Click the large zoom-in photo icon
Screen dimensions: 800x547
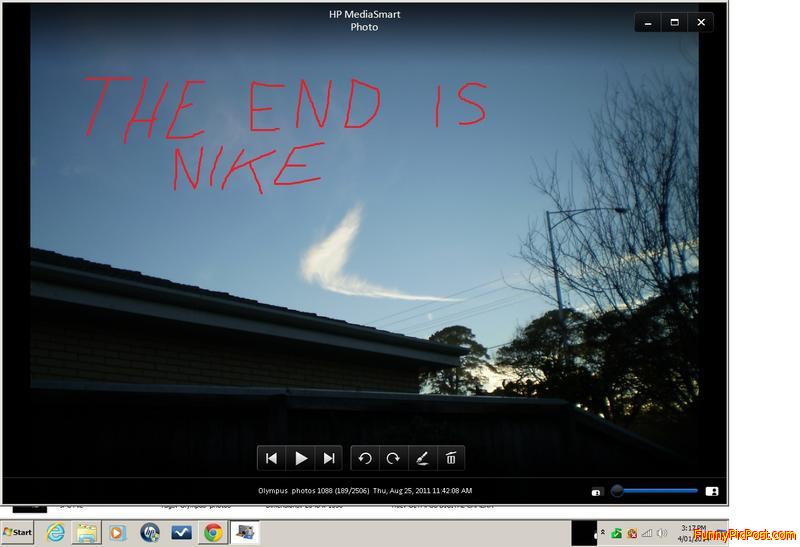tap(712, 491)
